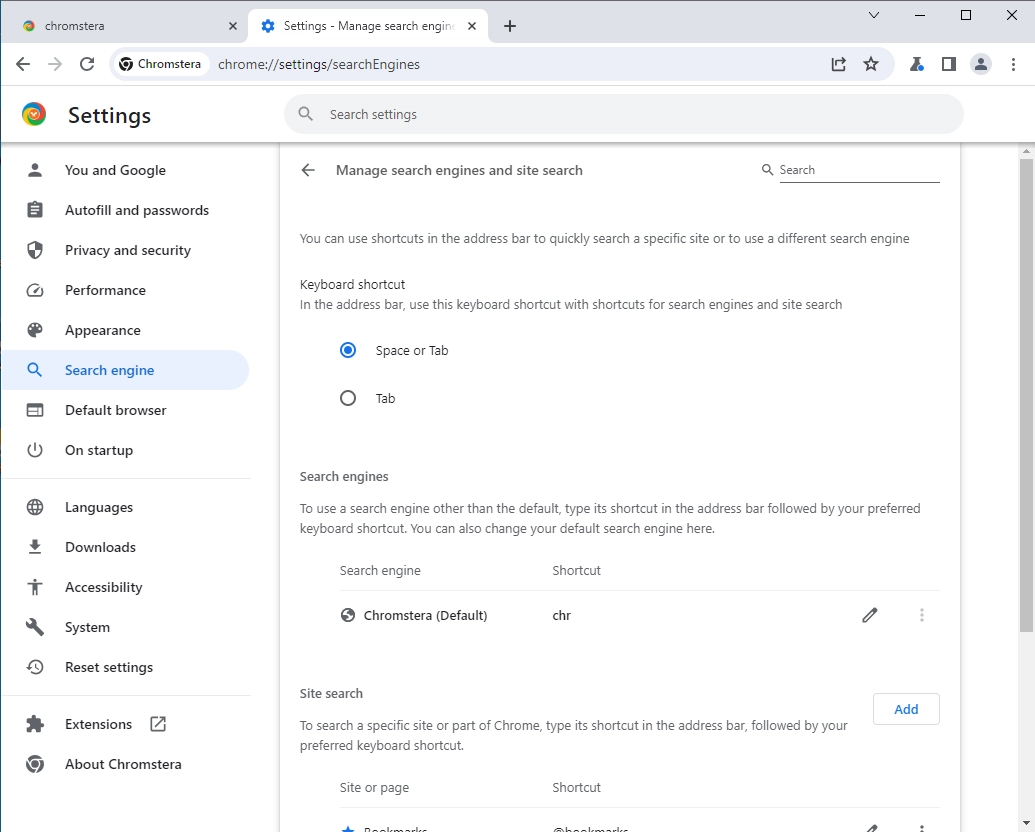Select the Privacy and security shield icon

(x=34, y=250)
